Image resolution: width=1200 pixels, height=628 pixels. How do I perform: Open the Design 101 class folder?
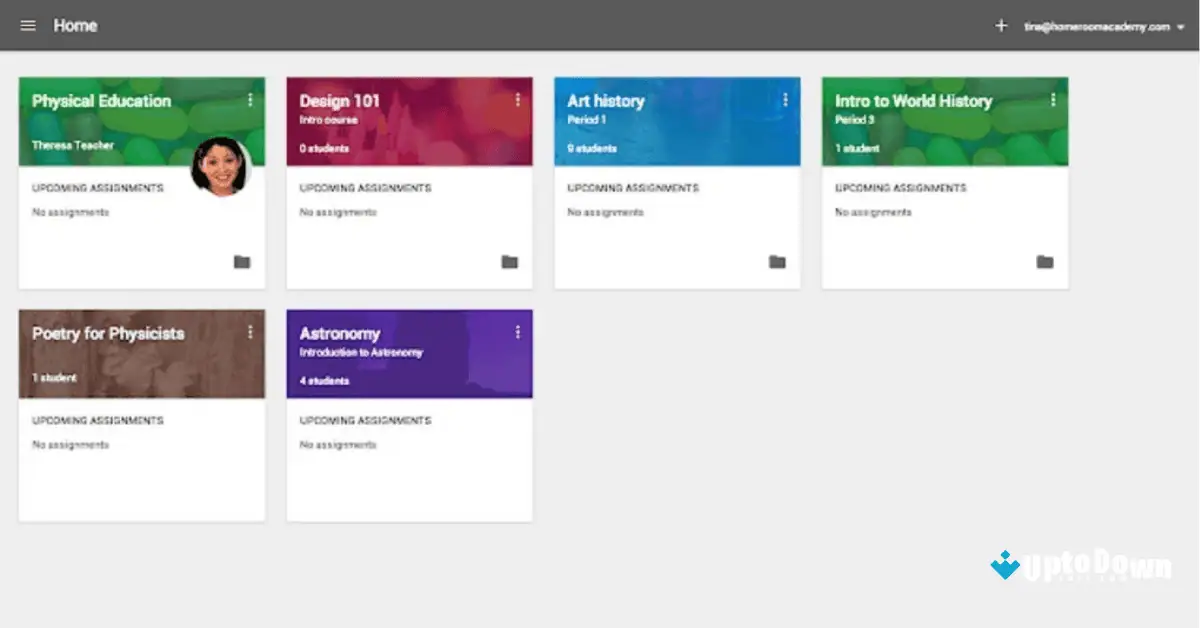[509, 261]
